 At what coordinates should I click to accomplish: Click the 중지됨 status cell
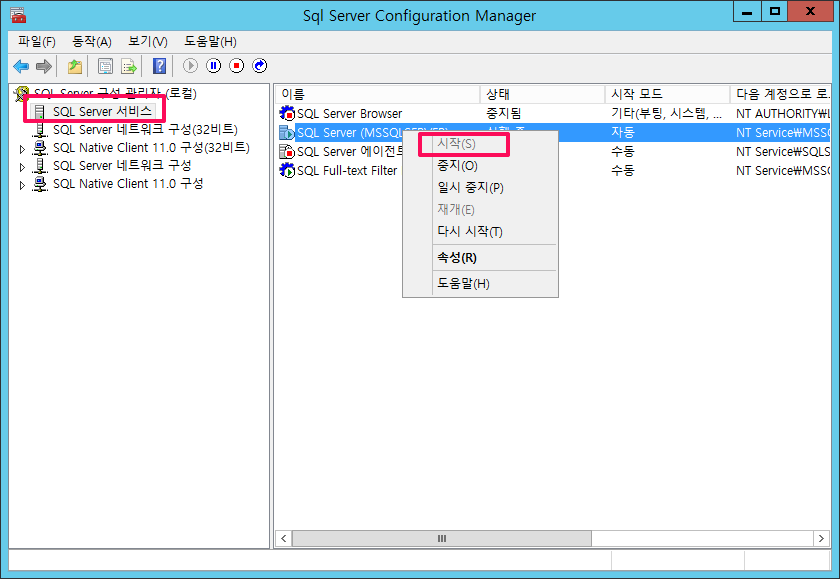click(x=504, y=113)
